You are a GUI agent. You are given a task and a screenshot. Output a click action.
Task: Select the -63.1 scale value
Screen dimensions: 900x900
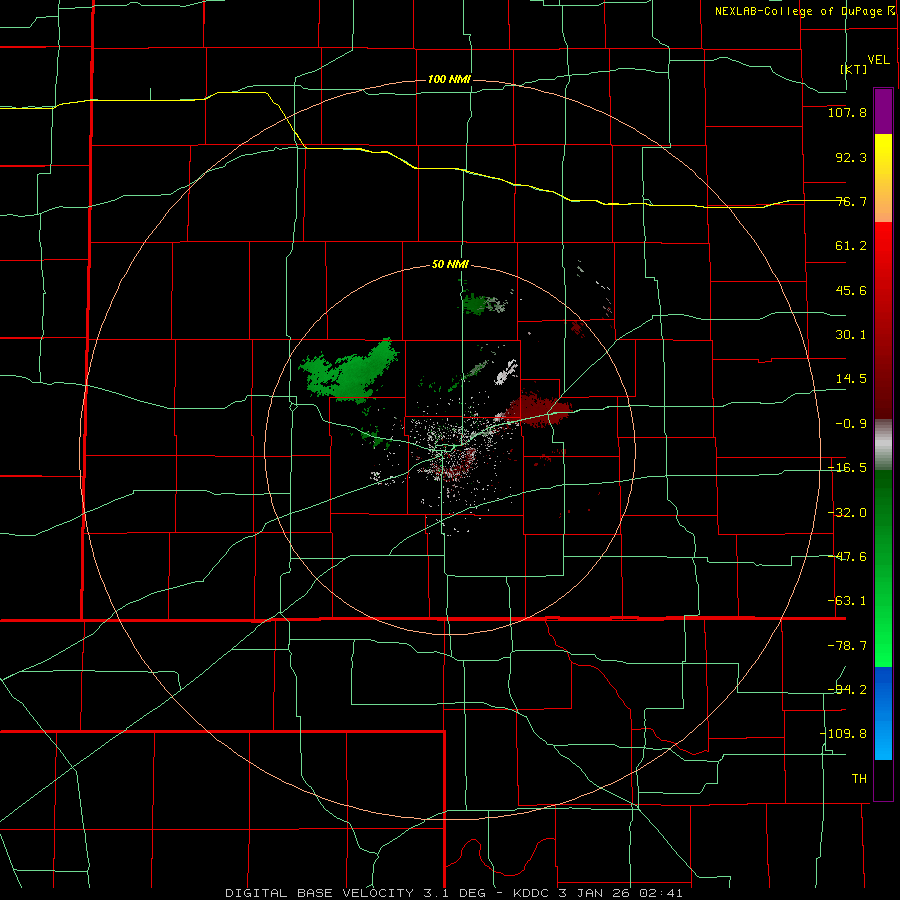click(x=847, y=601)
